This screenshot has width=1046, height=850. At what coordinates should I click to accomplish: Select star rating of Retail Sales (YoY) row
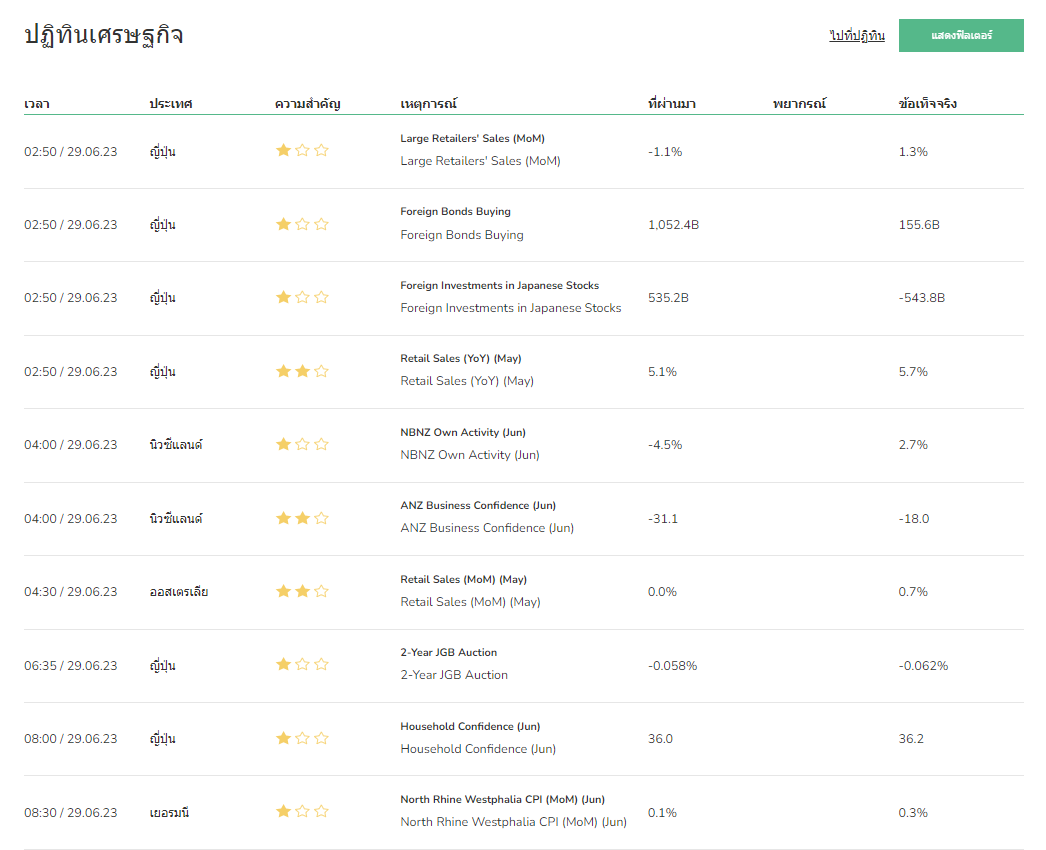(x=302, y=372)
